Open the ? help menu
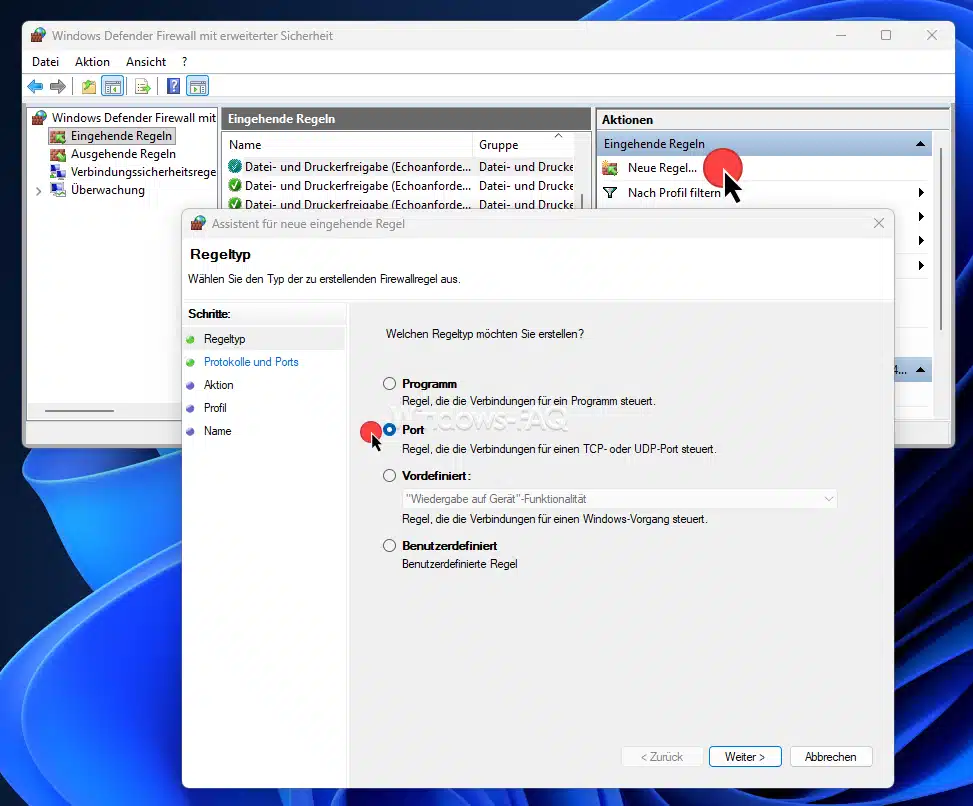973x806 pixels. pos(184,62)
